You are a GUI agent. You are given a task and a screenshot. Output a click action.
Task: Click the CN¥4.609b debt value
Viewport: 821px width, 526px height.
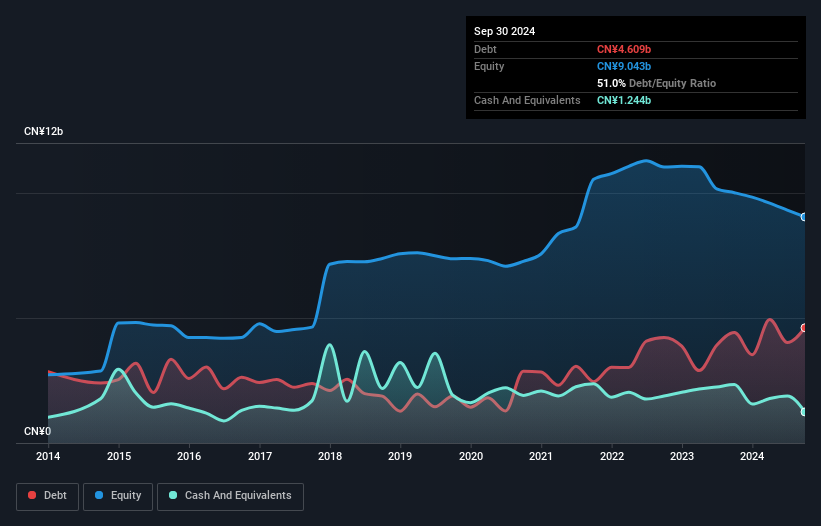coord(624,49)
